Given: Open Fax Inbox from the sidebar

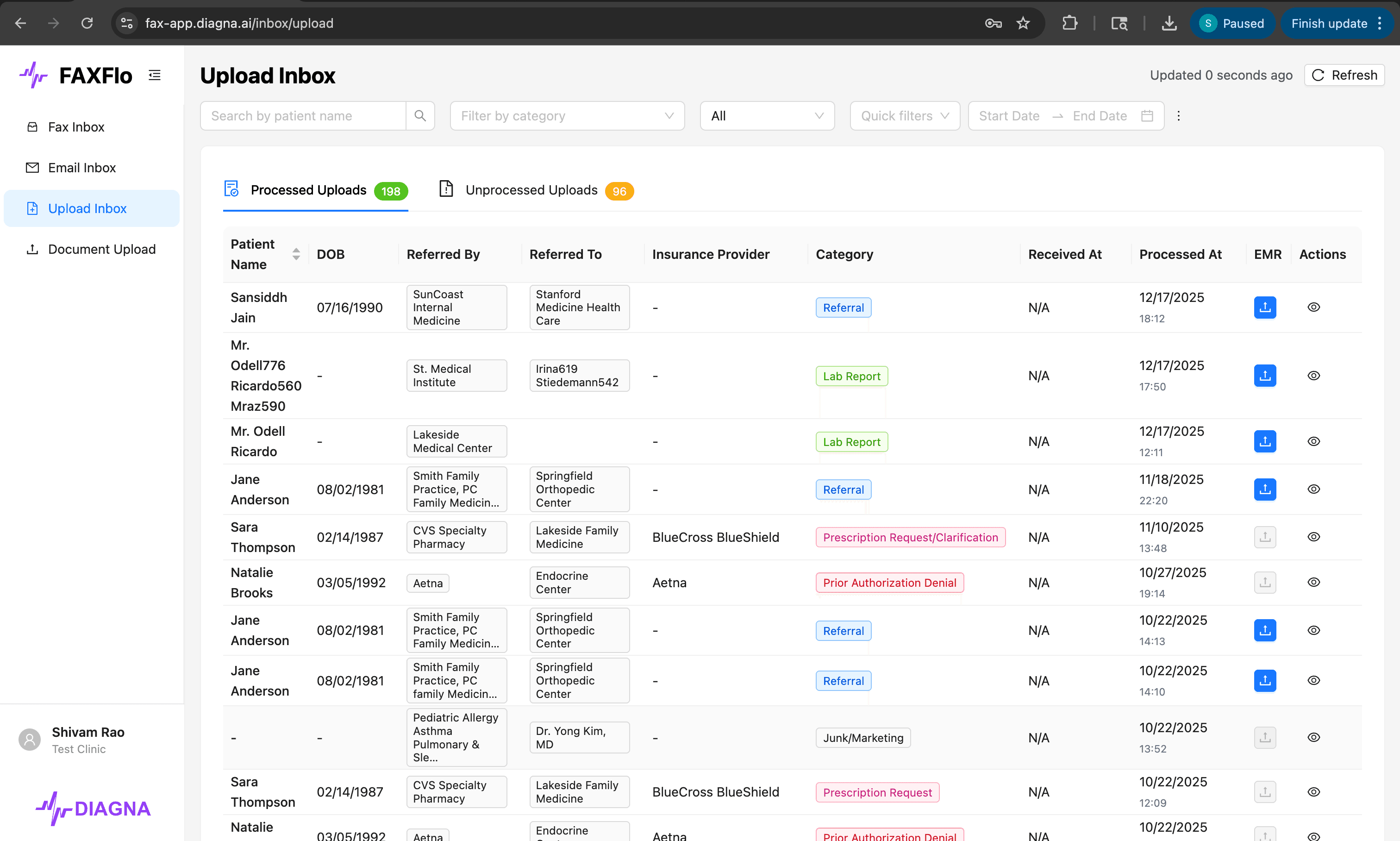Looking at the screenshot, I should (91, 127).
